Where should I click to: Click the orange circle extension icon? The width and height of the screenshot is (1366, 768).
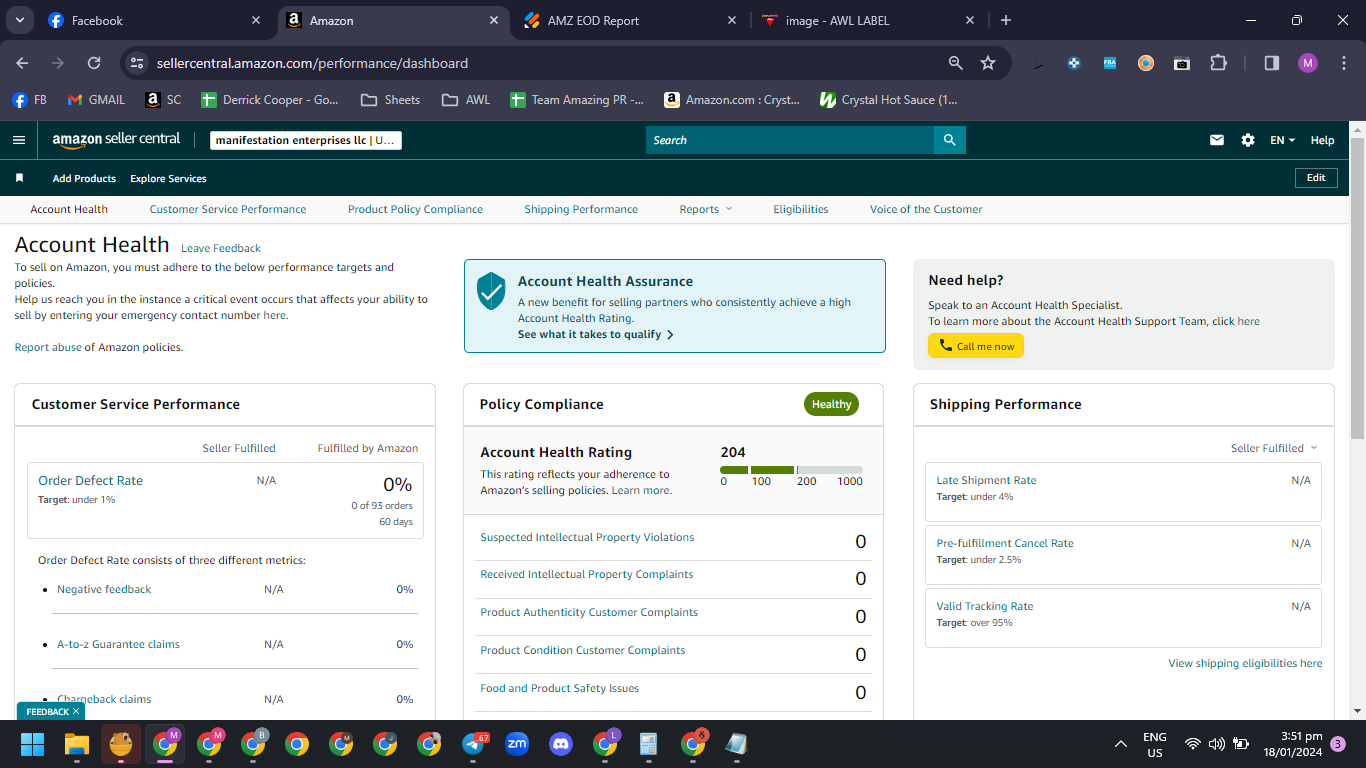[1146, 63]
